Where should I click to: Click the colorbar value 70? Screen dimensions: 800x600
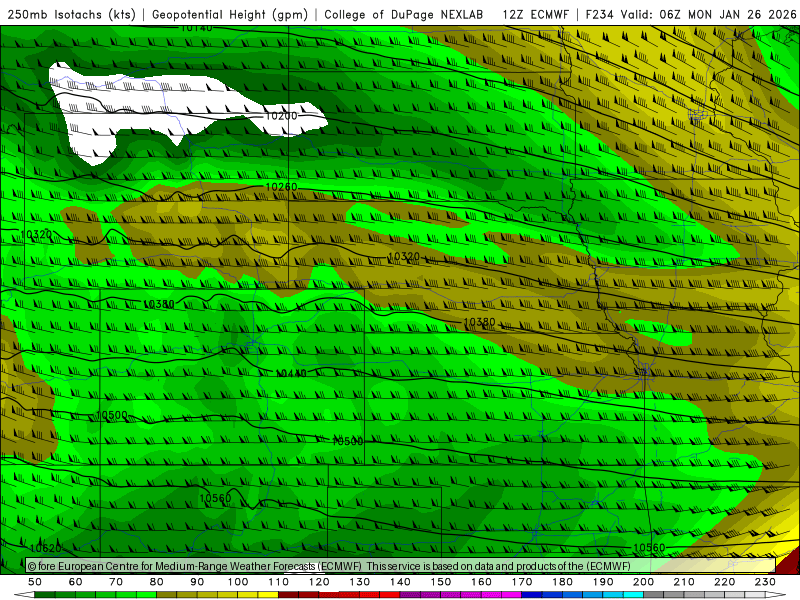pyautogui.click(x=116, y=582)
